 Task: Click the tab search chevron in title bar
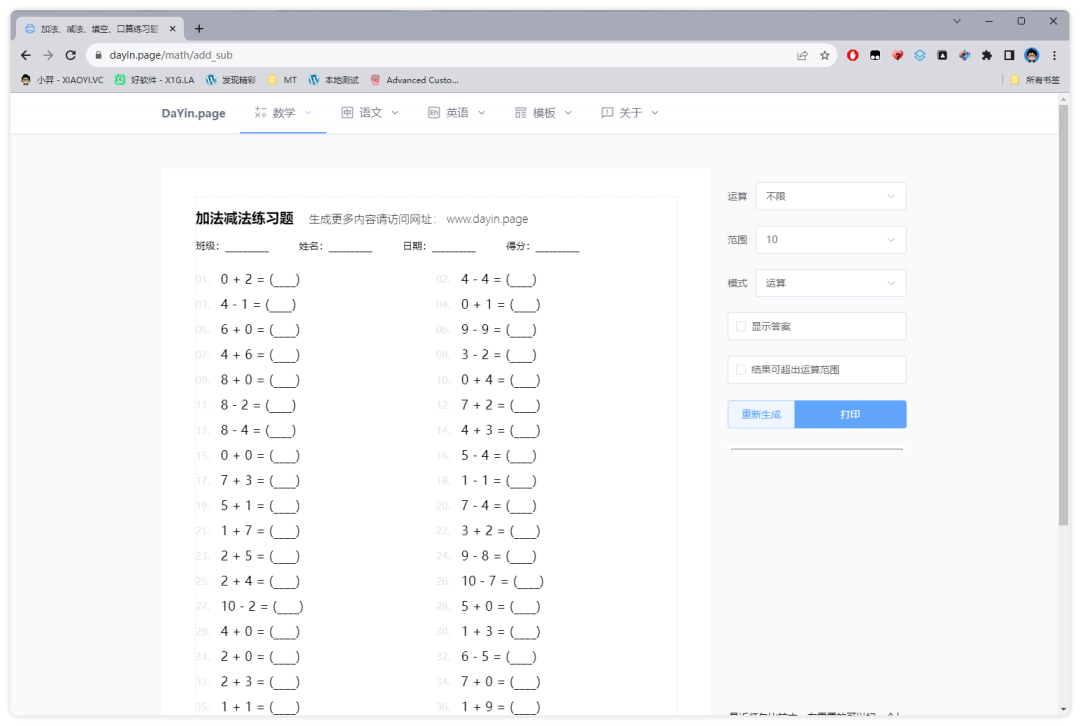tap(957, 21)
